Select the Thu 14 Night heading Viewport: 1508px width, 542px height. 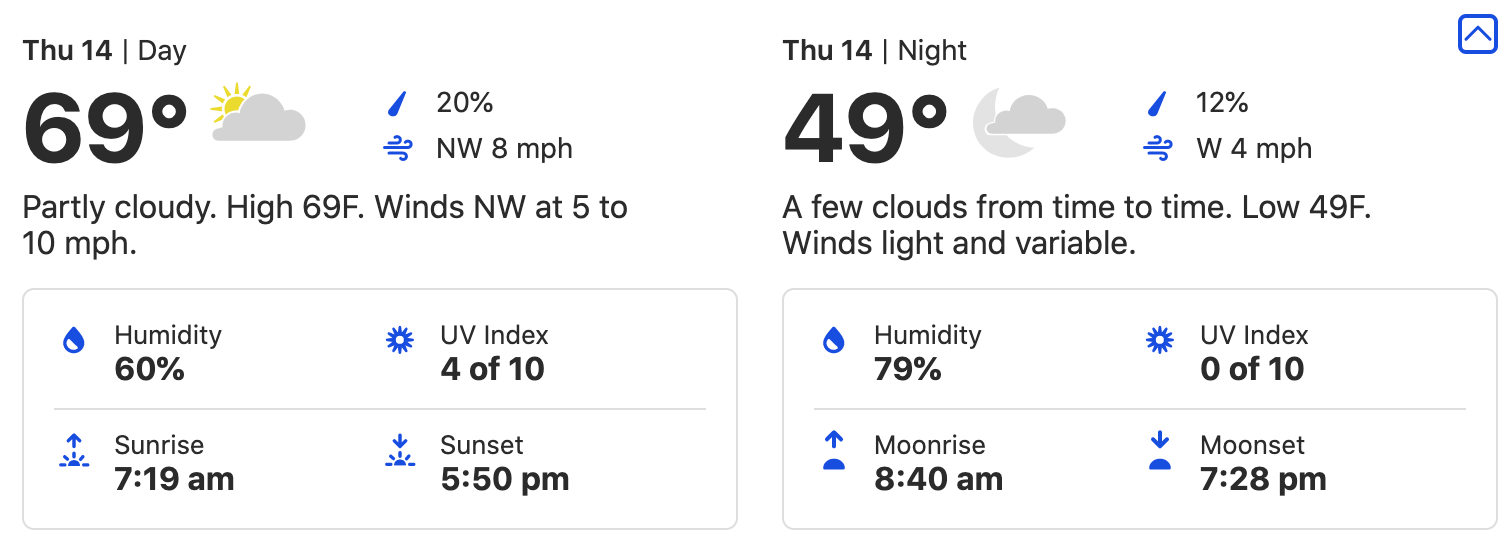coord(874,51)
